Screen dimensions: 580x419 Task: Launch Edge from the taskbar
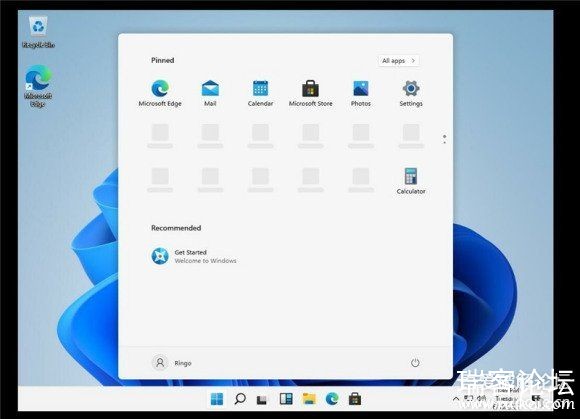(332, 399)
